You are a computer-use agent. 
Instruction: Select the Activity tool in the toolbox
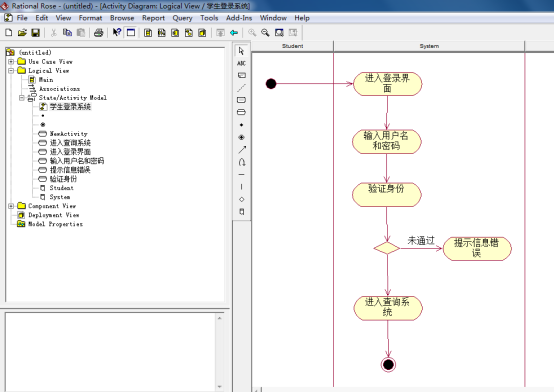(241, 112)
